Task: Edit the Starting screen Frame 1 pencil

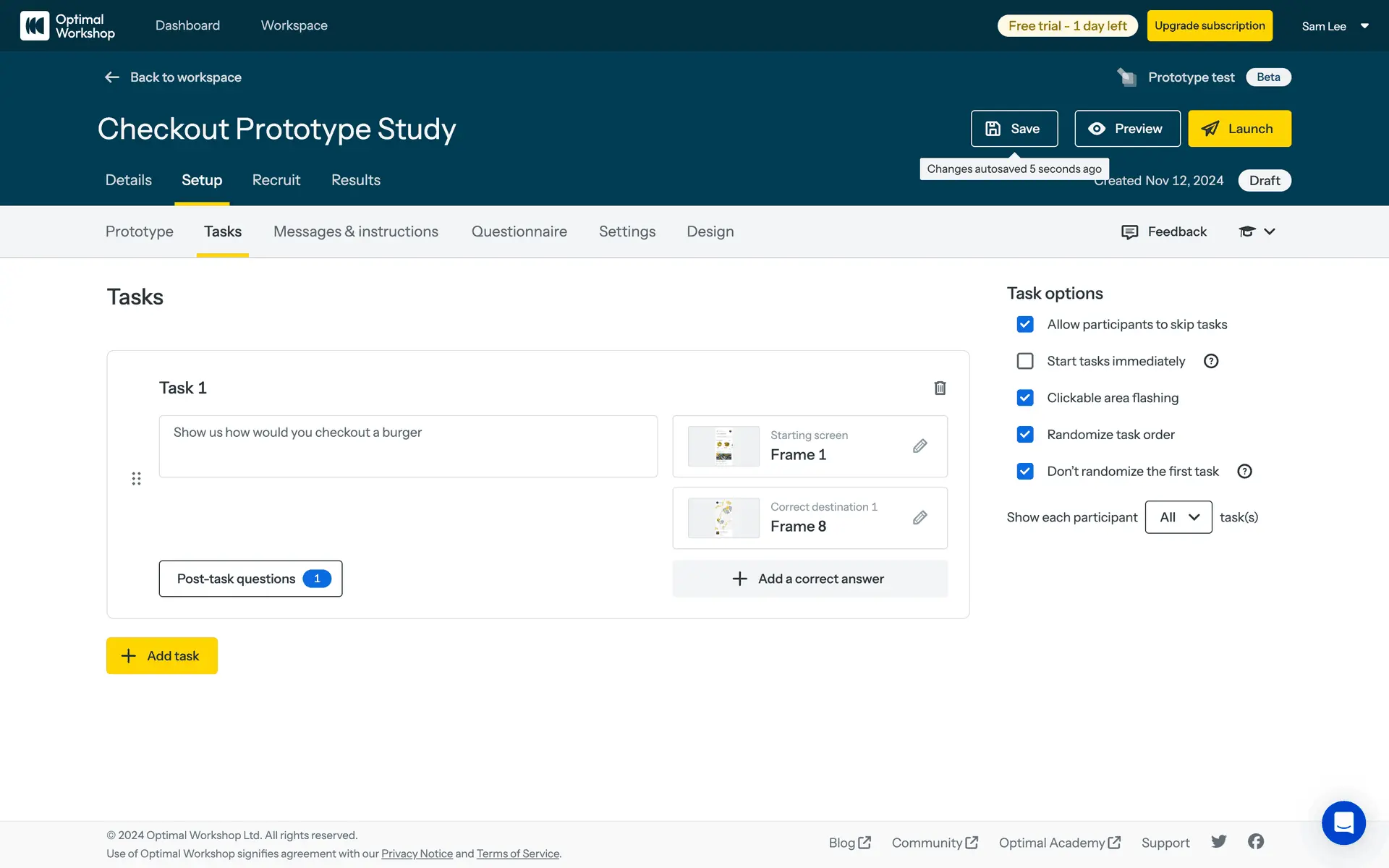Action: [919, 446]
